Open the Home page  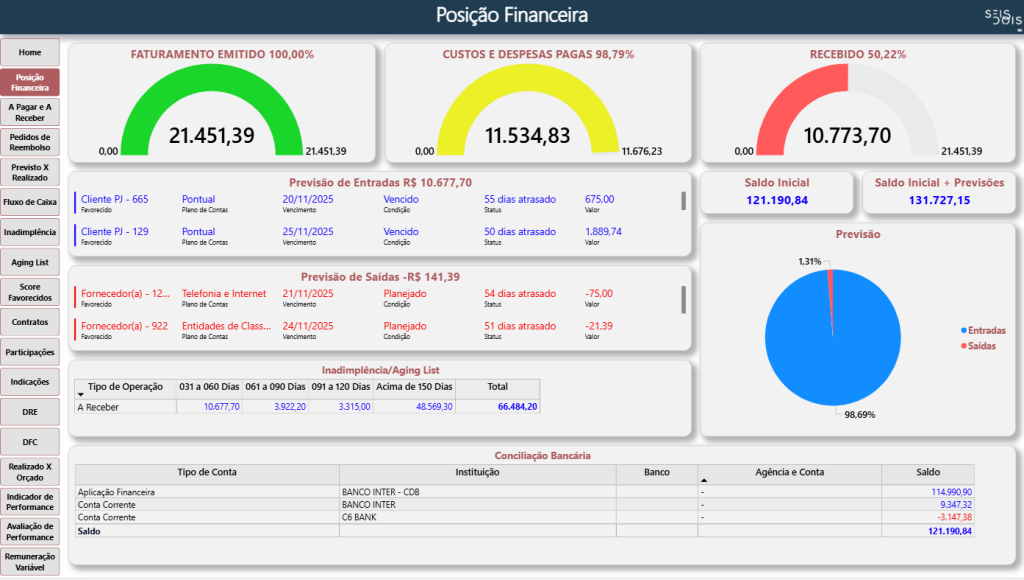pos(30,52)
